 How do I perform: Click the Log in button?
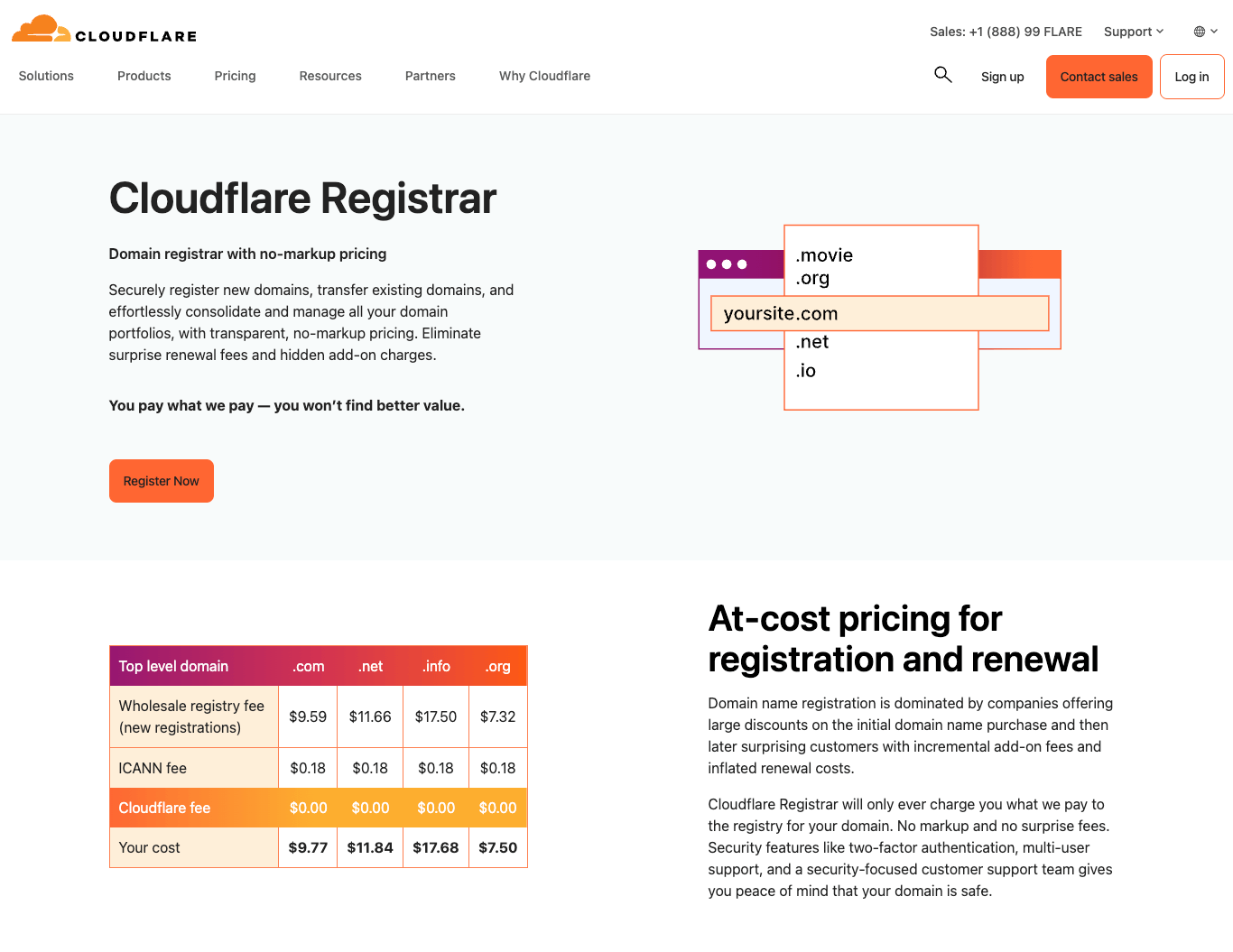(x=1192, y=77)
